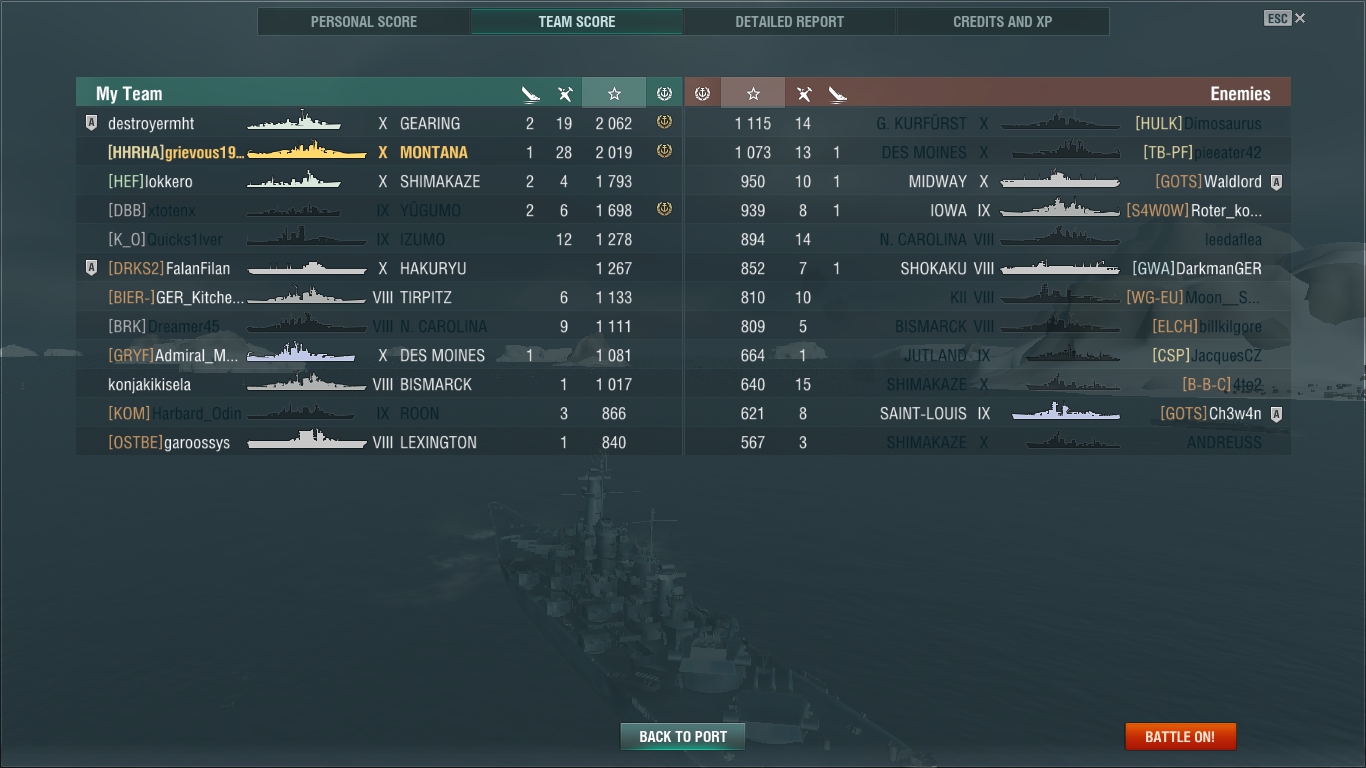Close the results screen via ESC
The width and height of the screenshot is (1366, 768).
click(x=1285, y=18)
